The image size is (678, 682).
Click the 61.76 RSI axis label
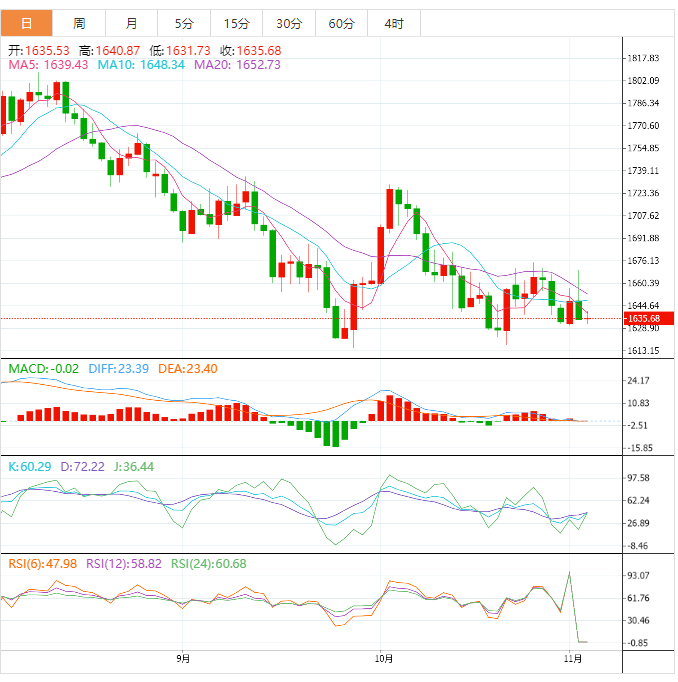tap(638, 598)
